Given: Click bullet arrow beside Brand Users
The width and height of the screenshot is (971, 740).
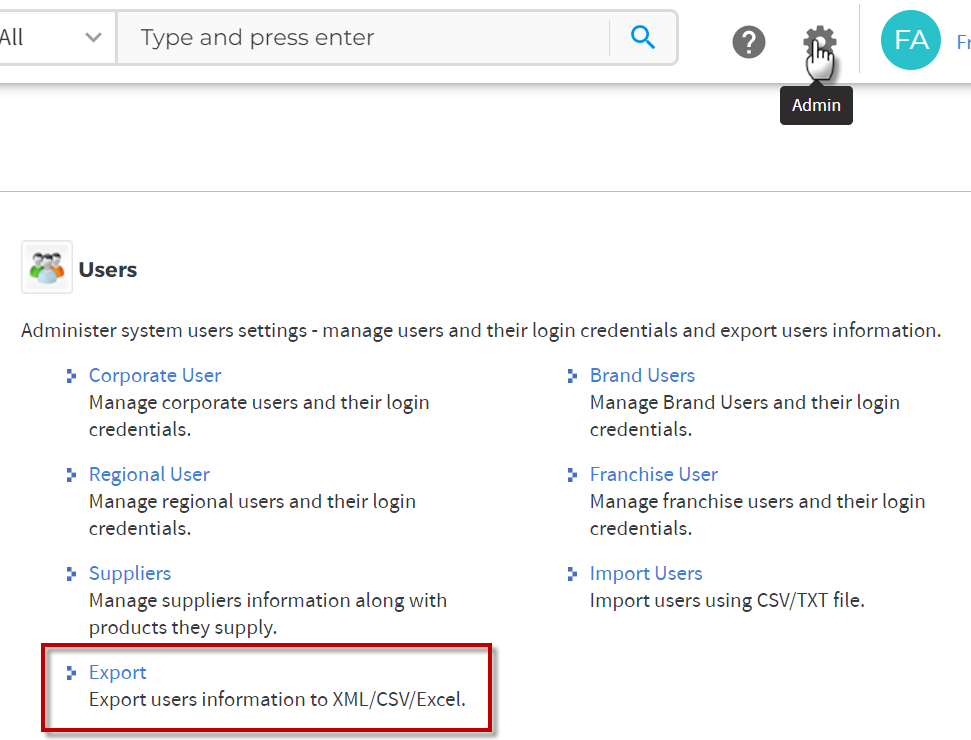Looking at the screenshot, I should click(x=572, y=376).
